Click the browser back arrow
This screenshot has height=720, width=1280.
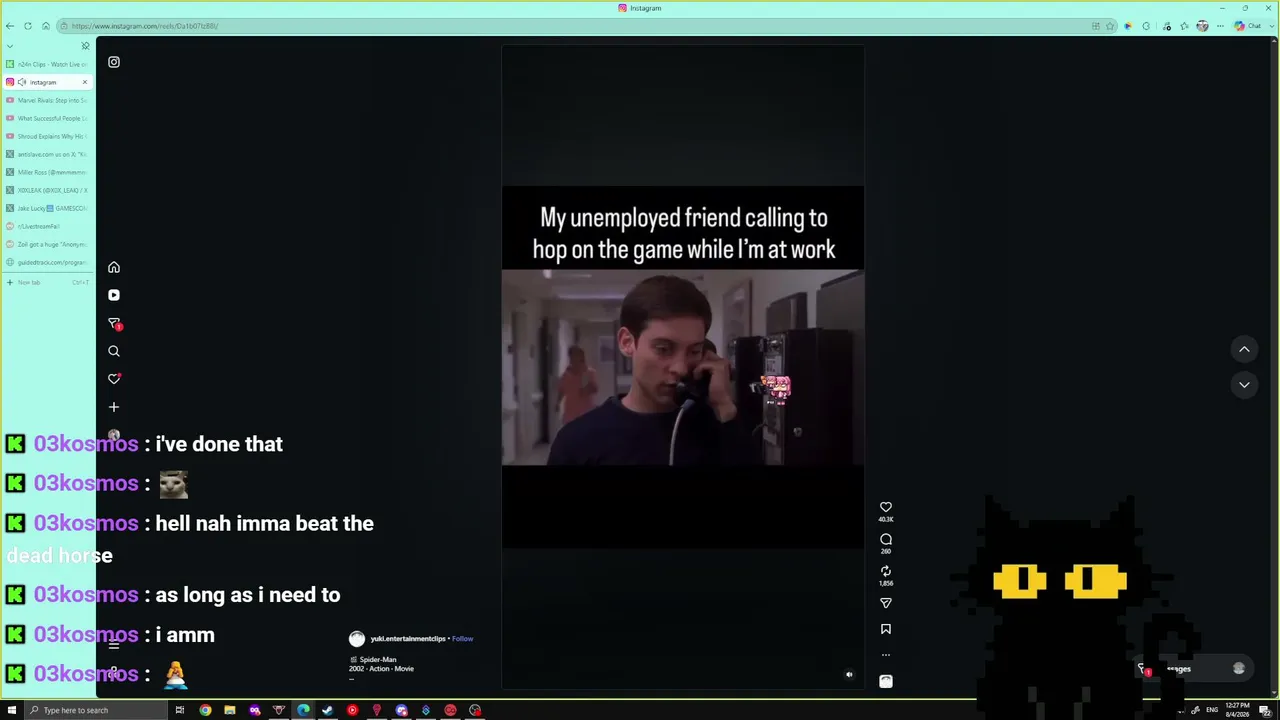click(10, 26)
